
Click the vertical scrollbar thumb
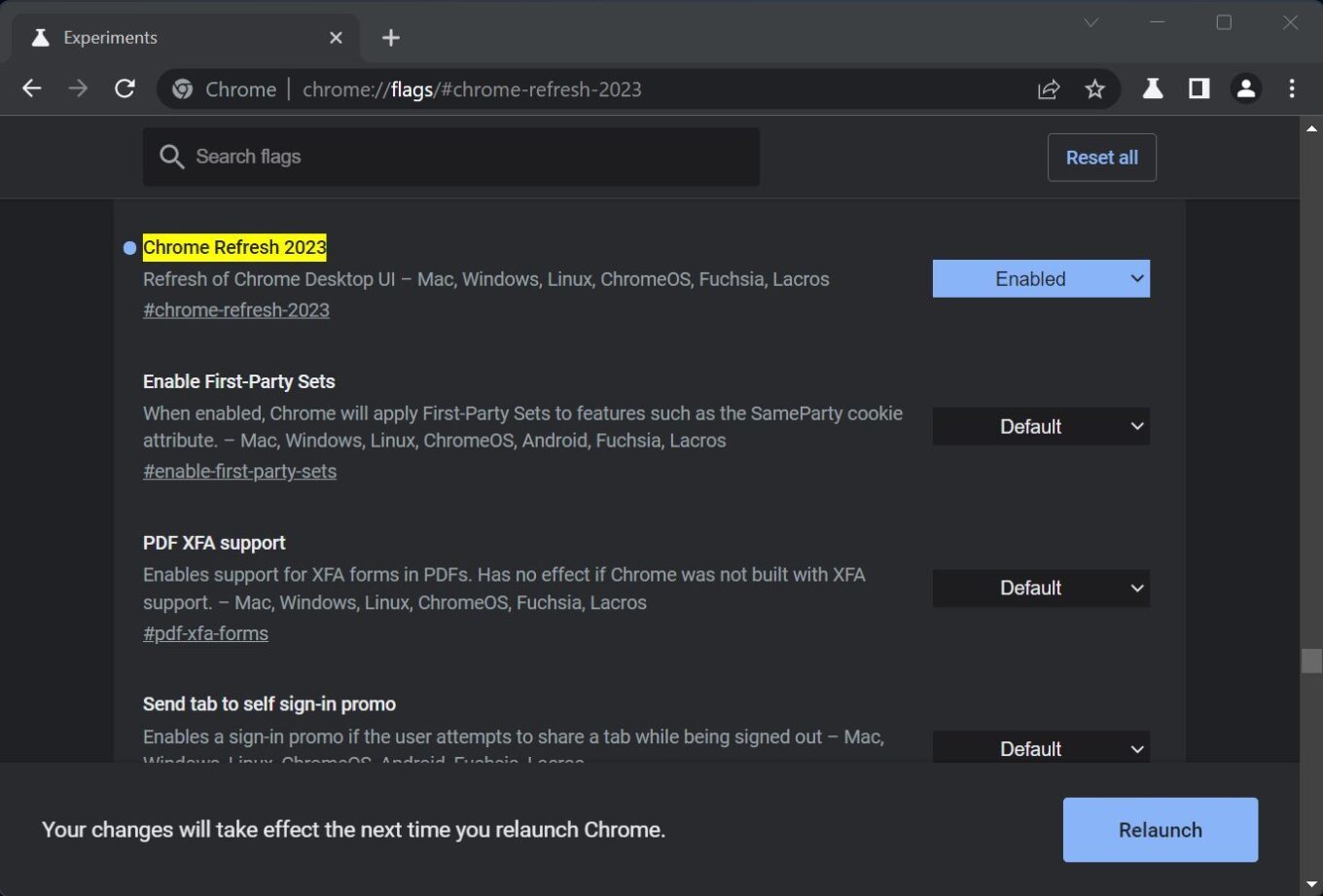tap(1311, 661)
